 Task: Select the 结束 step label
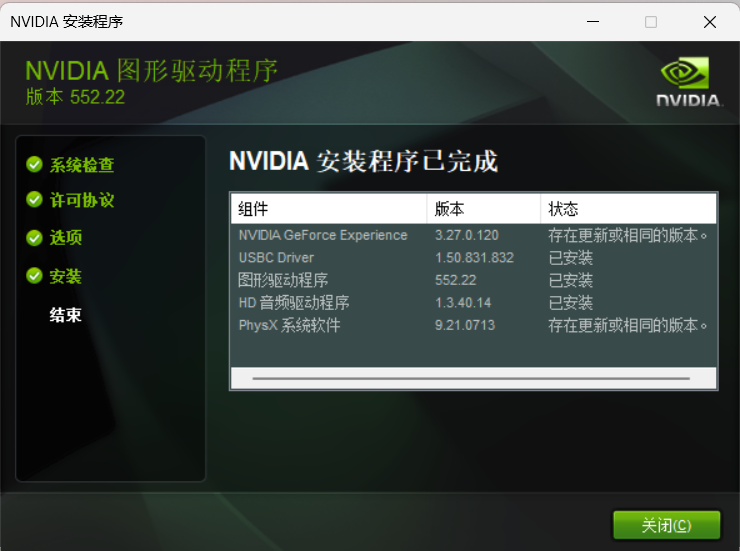tap(66, 315)
